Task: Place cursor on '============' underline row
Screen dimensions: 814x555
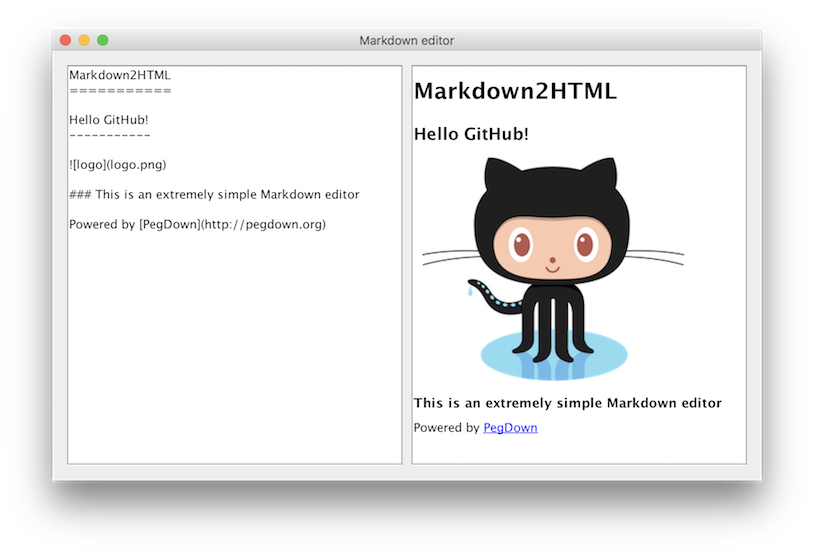Action: [120, 91]
